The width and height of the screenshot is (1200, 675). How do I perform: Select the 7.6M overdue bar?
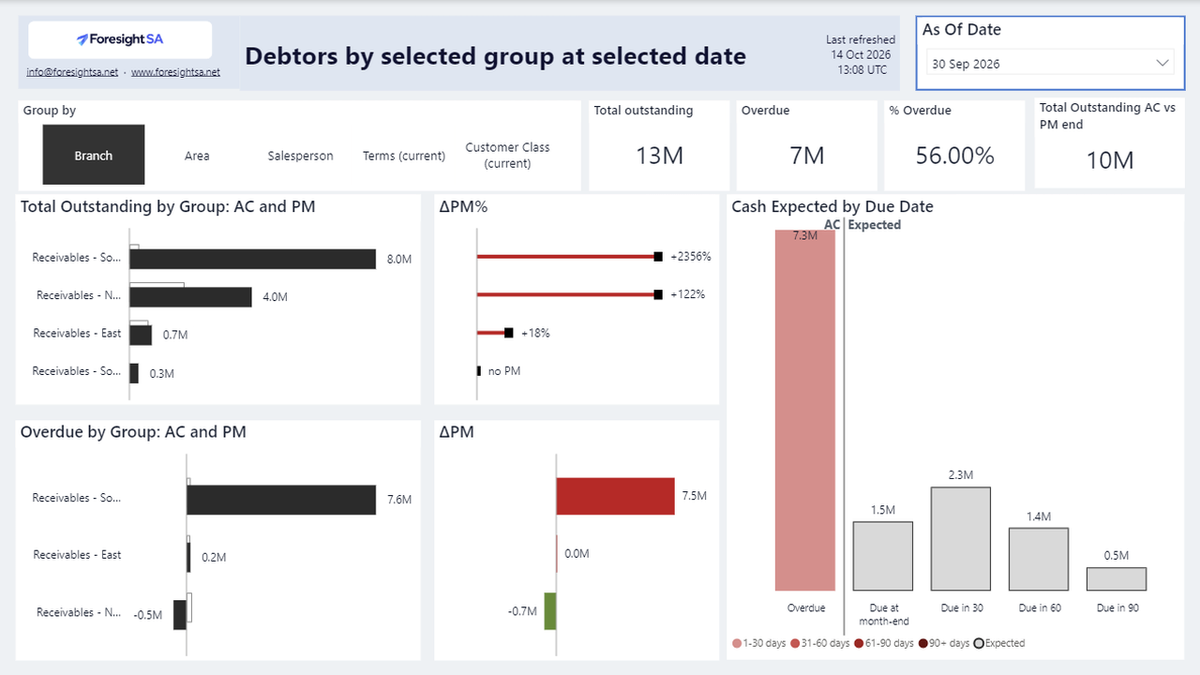[281, 498]
